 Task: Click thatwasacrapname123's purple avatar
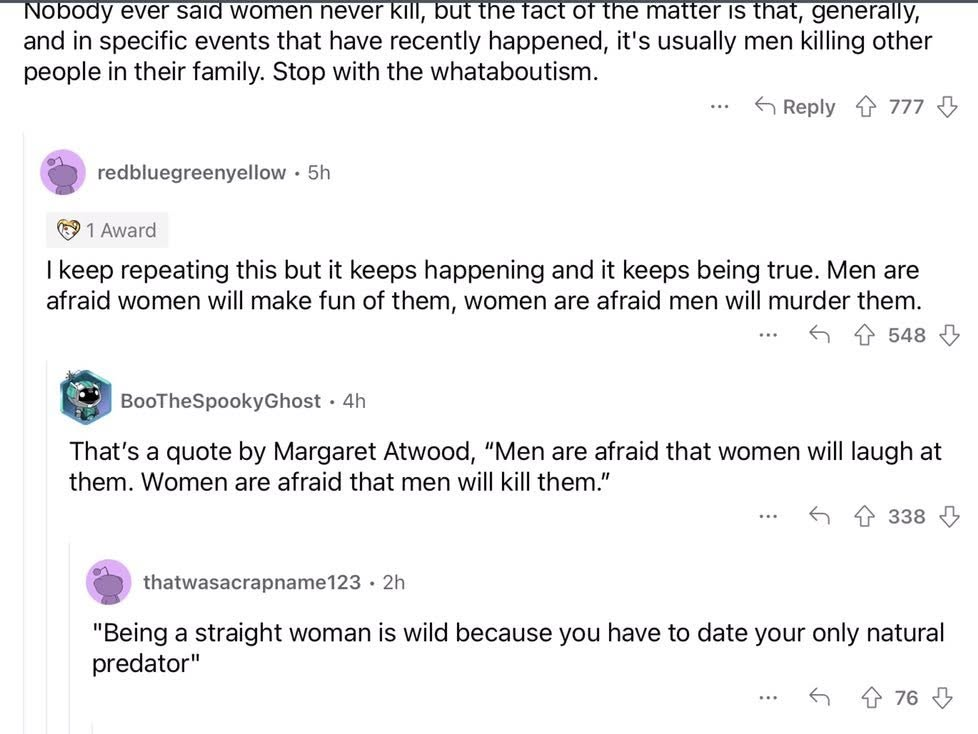click(108, 581)
